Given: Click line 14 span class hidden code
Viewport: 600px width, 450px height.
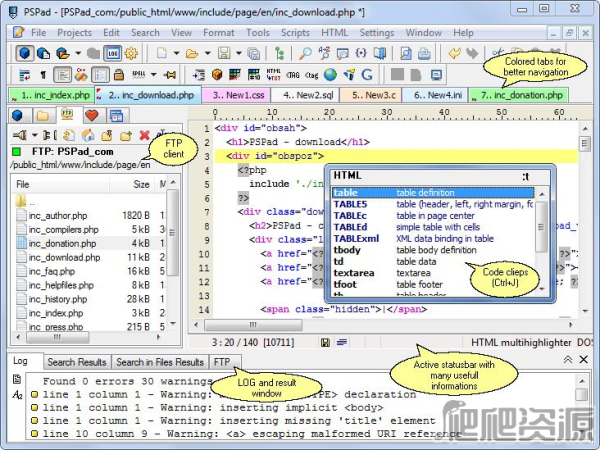Looking at the screenshot, I should [x=344, y=309].
